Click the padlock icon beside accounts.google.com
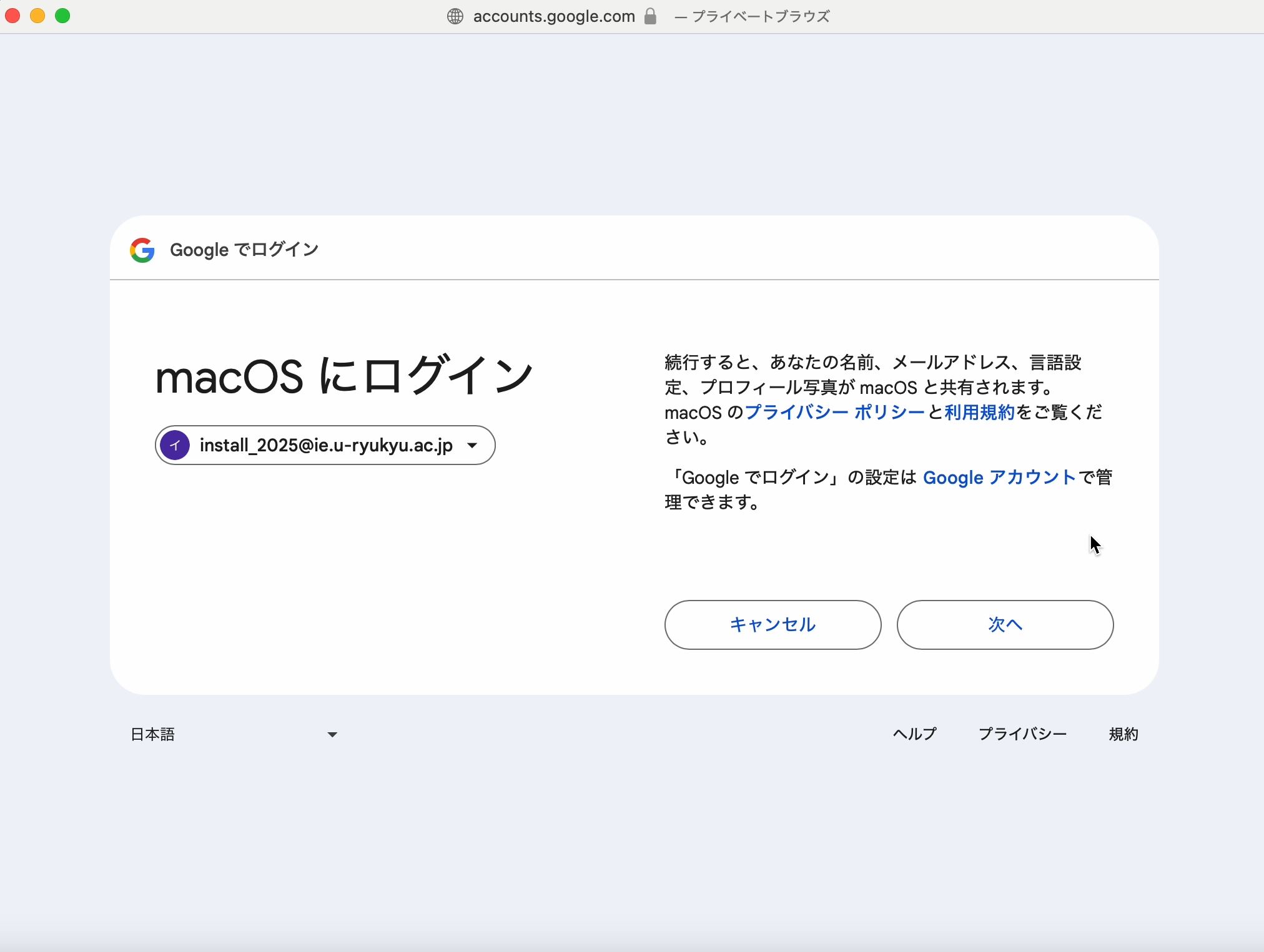1264x952 pixels. pyautogui.click(x=650, y=16)
